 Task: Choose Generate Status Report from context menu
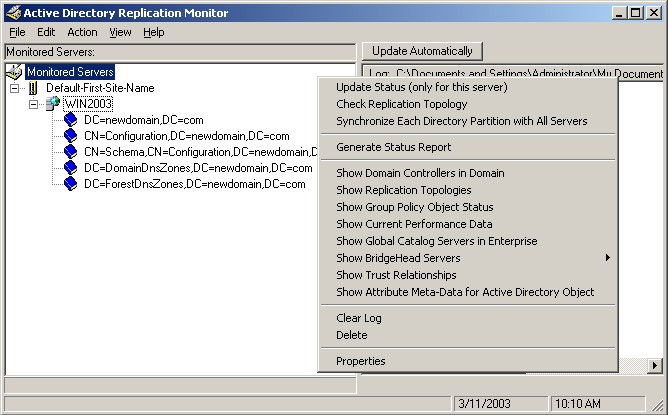click(x=393, y=147)
